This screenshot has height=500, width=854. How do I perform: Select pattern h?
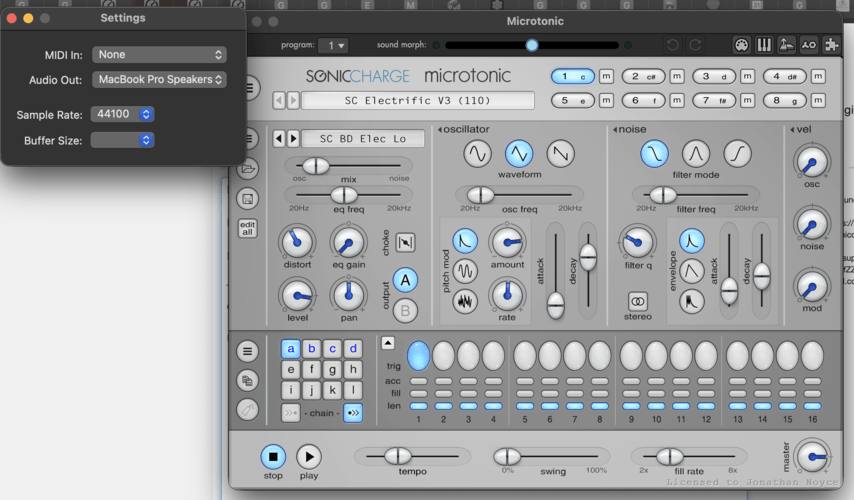[x=353, y=370]
